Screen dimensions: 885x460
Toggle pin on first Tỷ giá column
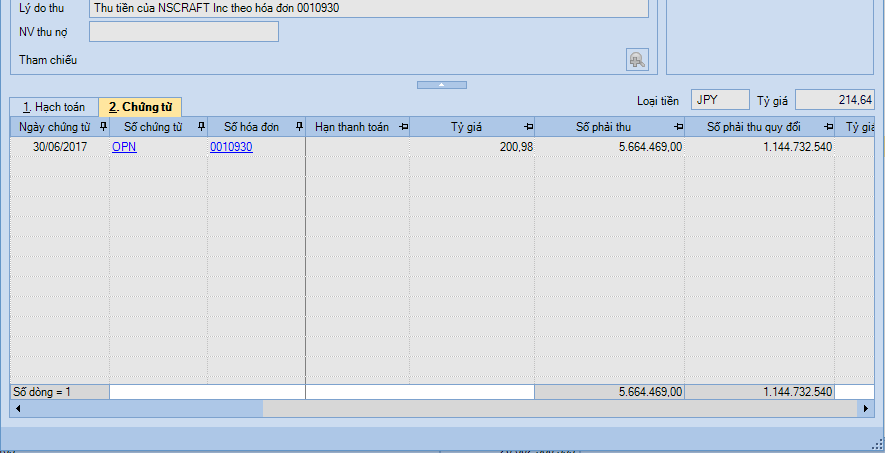coord(528,127)
